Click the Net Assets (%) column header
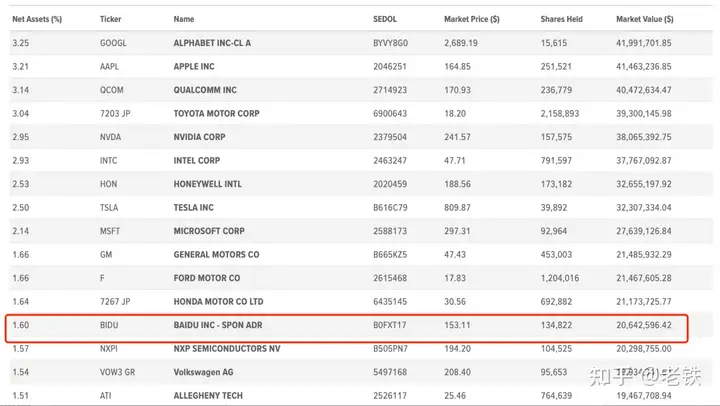The height and width of the screenshot is (406, 720). coord(37,19)
